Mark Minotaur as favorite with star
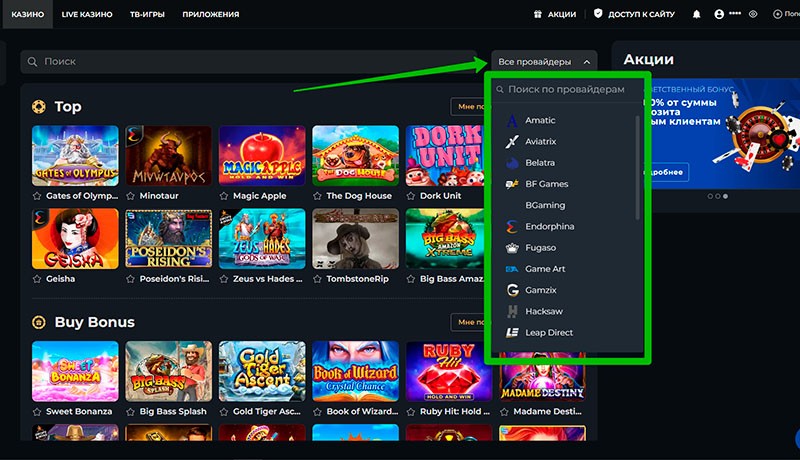 [131, 196]
